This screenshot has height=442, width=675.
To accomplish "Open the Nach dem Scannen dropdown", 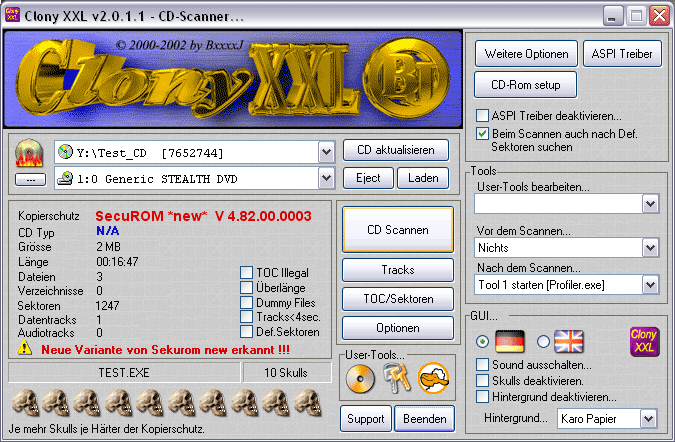I will click(650, 284).
